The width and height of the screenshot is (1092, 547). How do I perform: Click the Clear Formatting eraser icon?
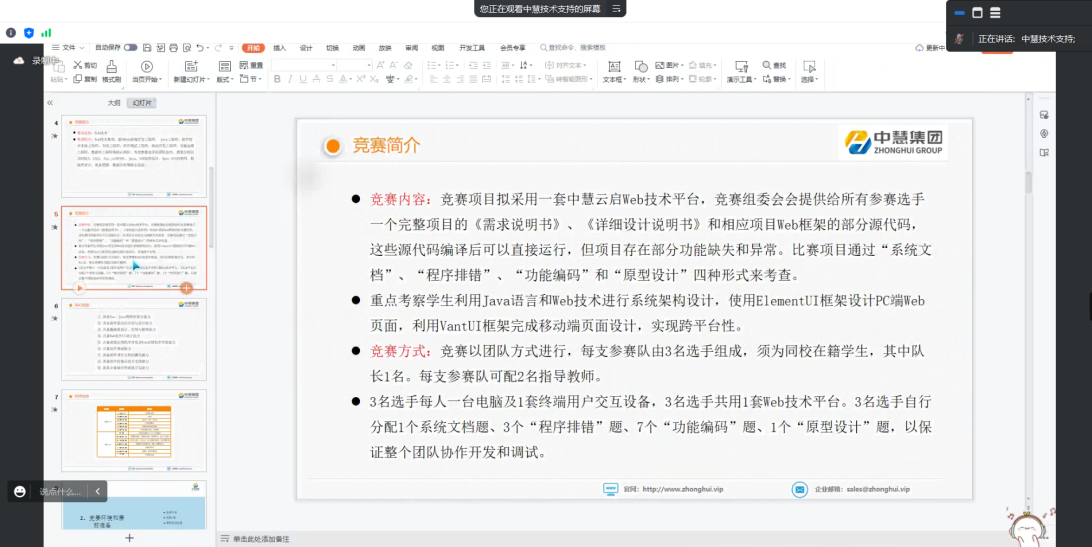408,65
